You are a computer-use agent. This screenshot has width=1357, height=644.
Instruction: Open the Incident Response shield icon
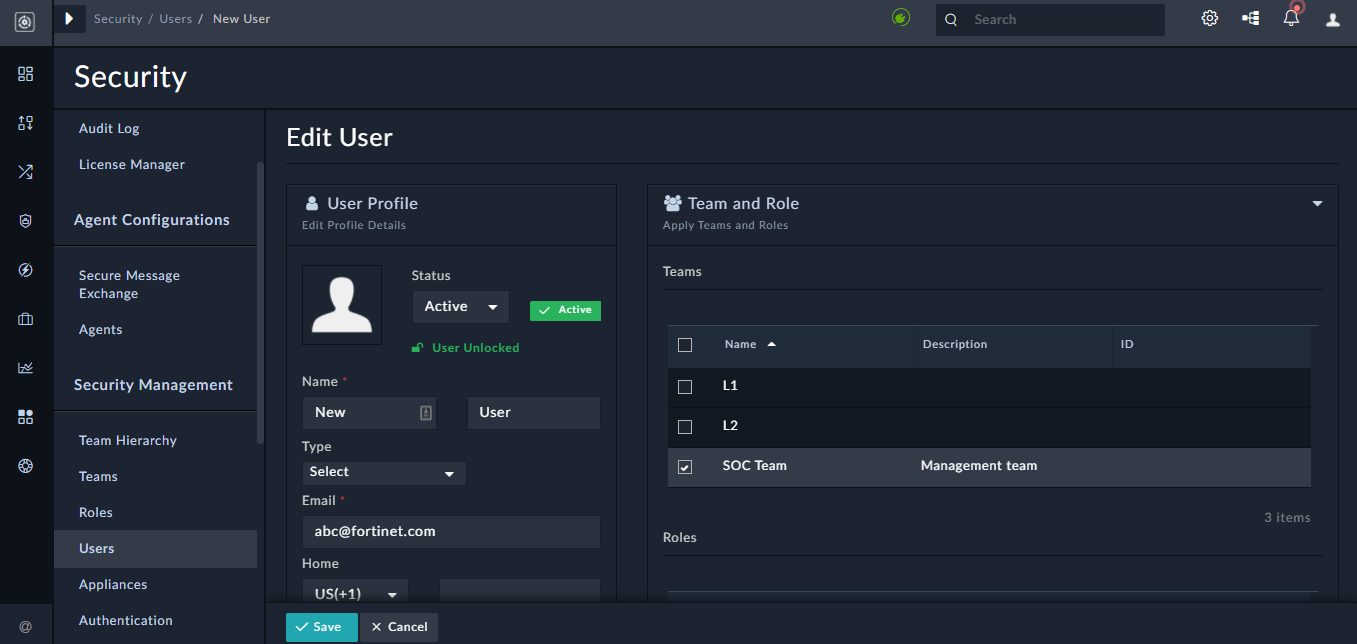[25, 220]
